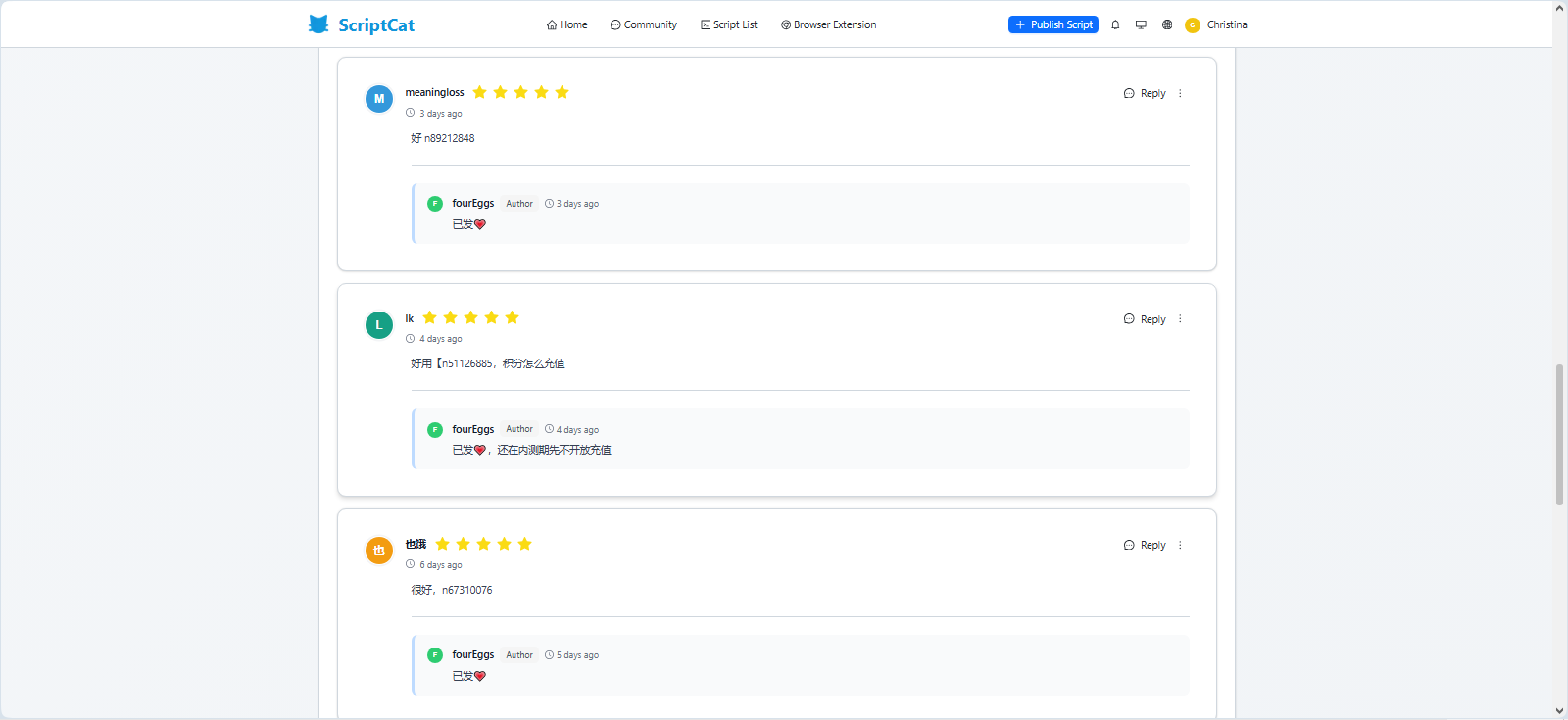This screenshot has height=720, width=1568.
Task: Click meaningloss's blue M avatar
Action: pos(379,99)
